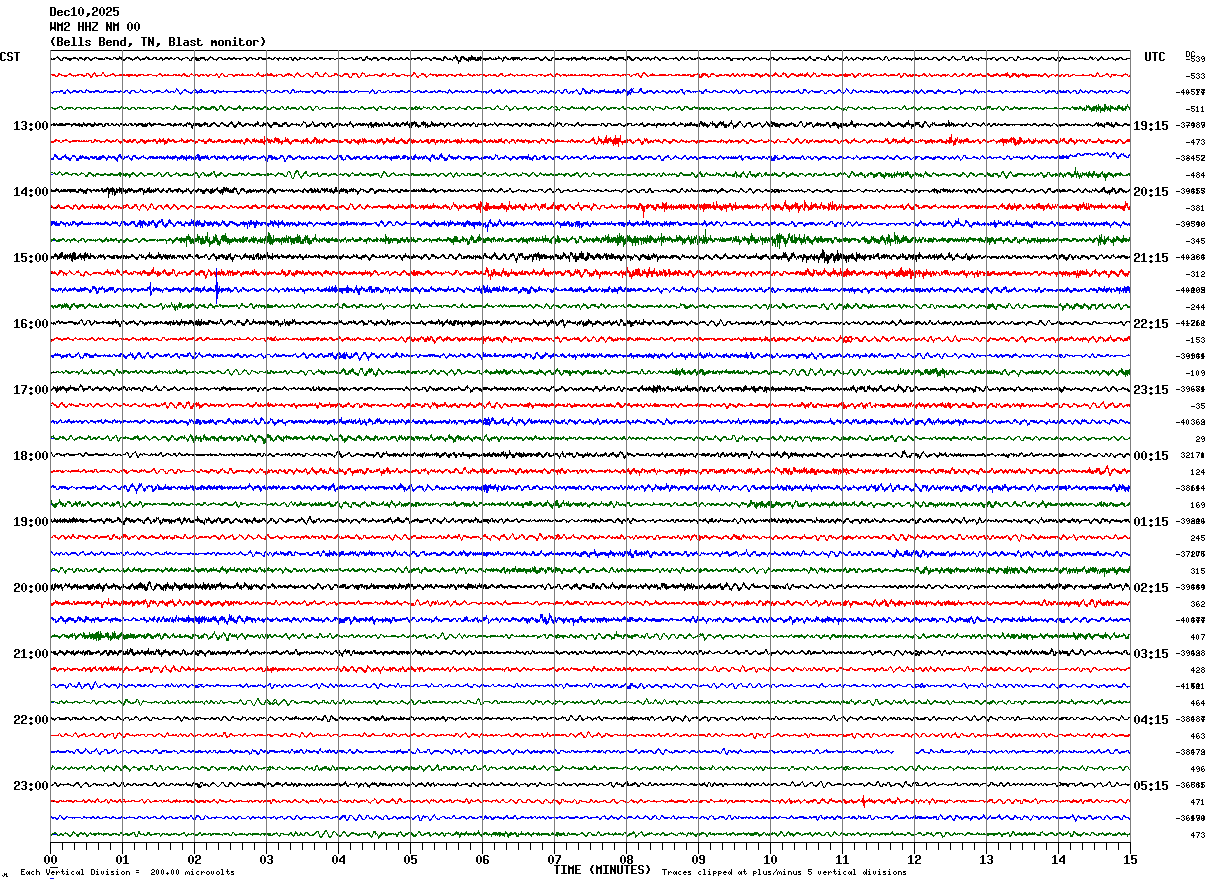The height and width of the screenshot is (886, 1210).
Task: Click minute tick 06 on the time axis
Action: [x=482, y=859]
